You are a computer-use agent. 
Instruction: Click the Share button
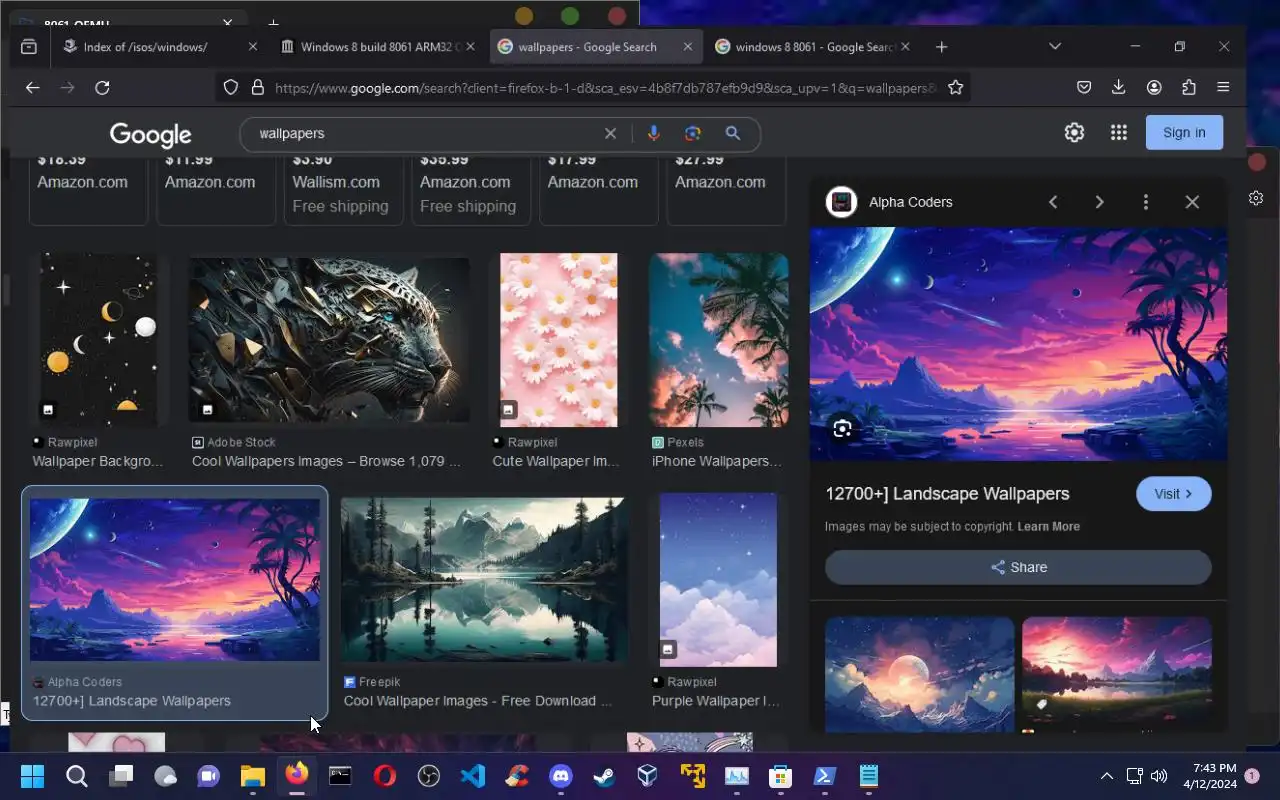1018,567
